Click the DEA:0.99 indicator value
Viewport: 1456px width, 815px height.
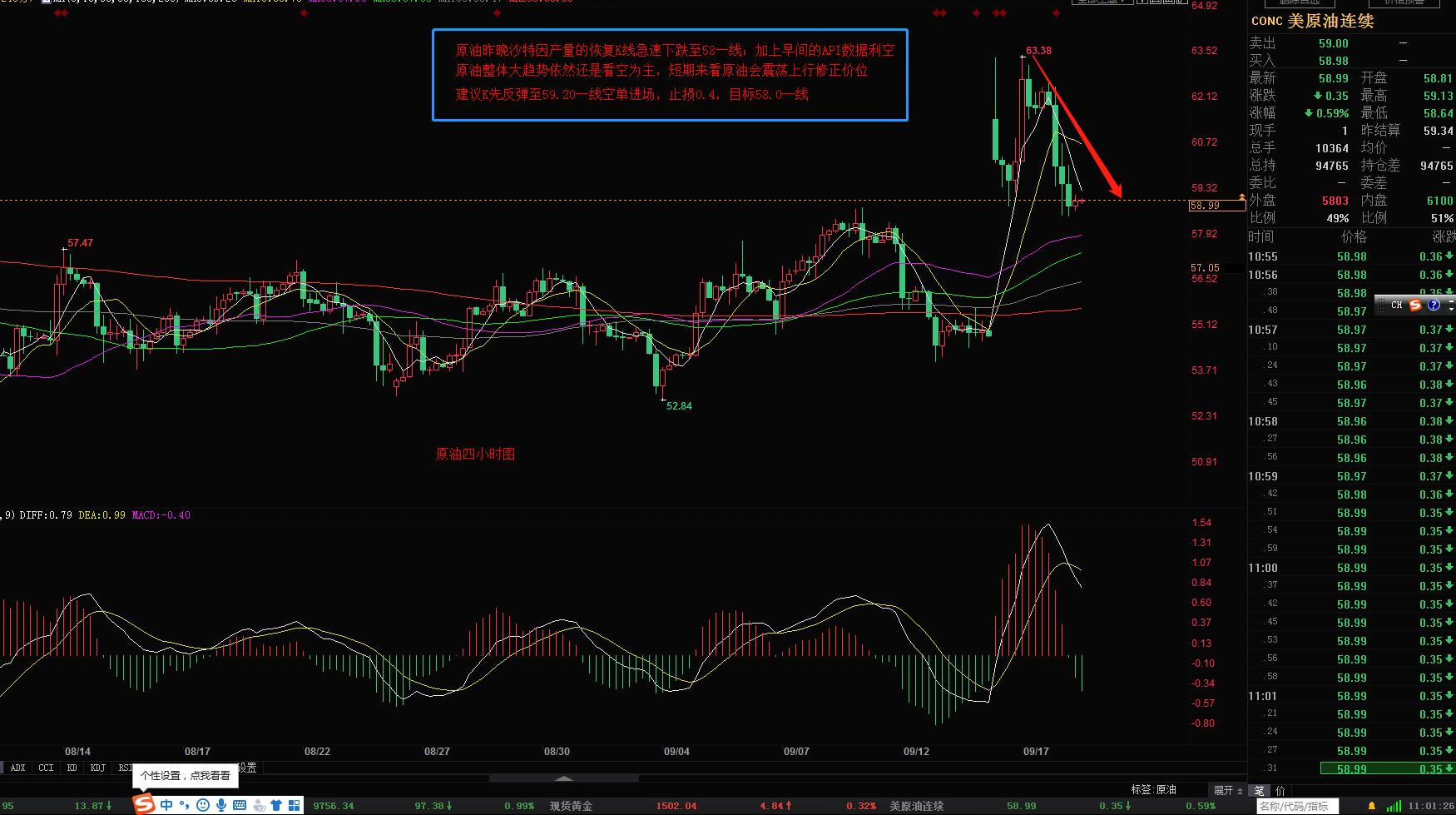pyautogui.click(x=102, y=515)
